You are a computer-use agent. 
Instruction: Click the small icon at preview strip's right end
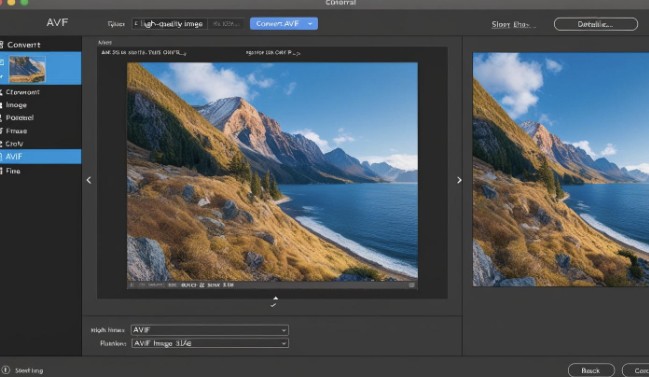[412, 285]
